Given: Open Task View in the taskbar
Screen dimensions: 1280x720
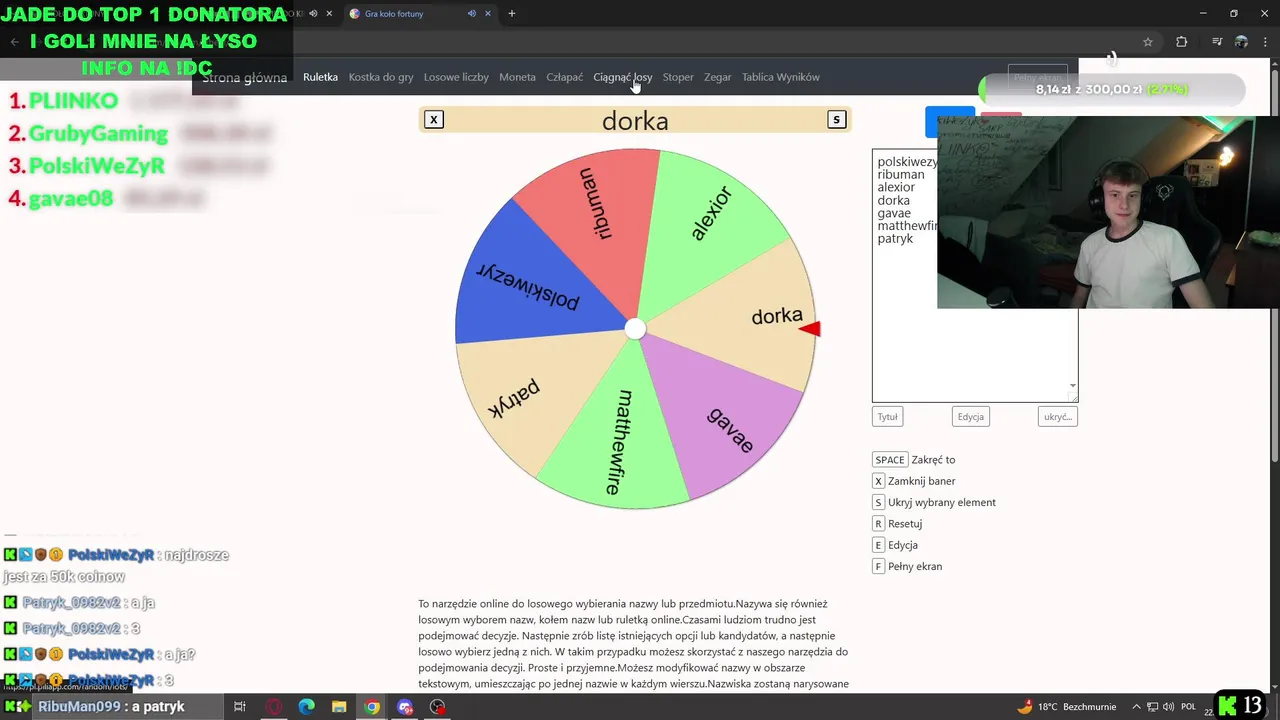Looking at the screenshot, I should pos(240,707).
